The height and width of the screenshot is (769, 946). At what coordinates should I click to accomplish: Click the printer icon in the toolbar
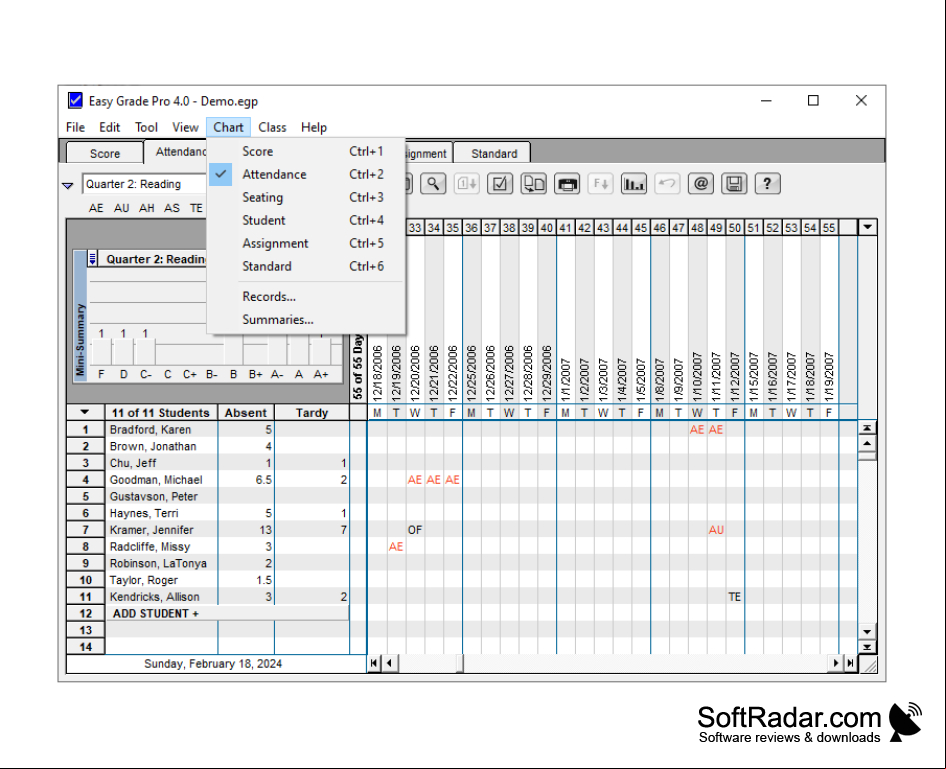[567, 183]
